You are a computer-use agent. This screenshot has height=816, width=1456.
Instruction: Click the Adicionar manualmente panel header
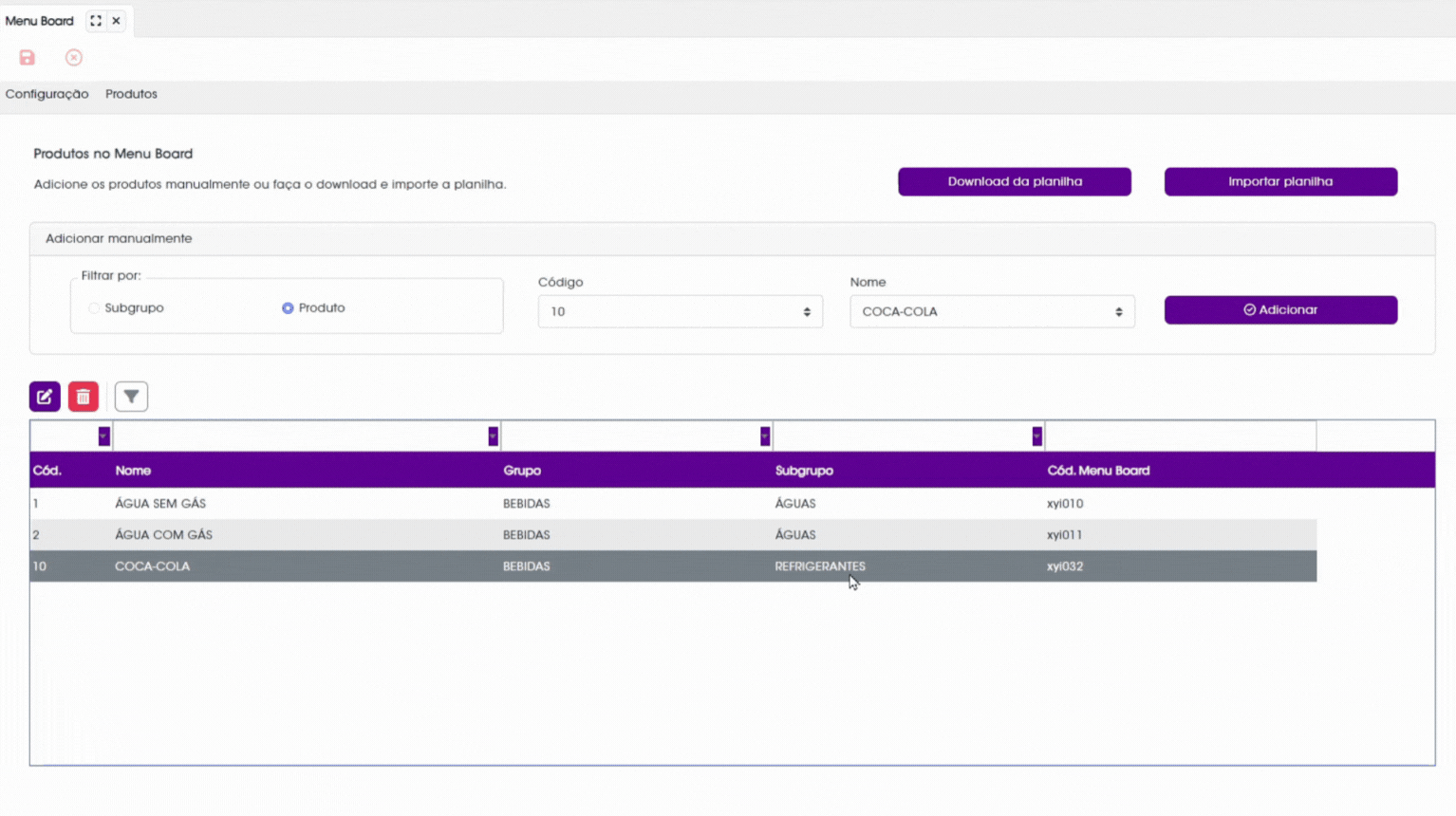click(732, 239)
